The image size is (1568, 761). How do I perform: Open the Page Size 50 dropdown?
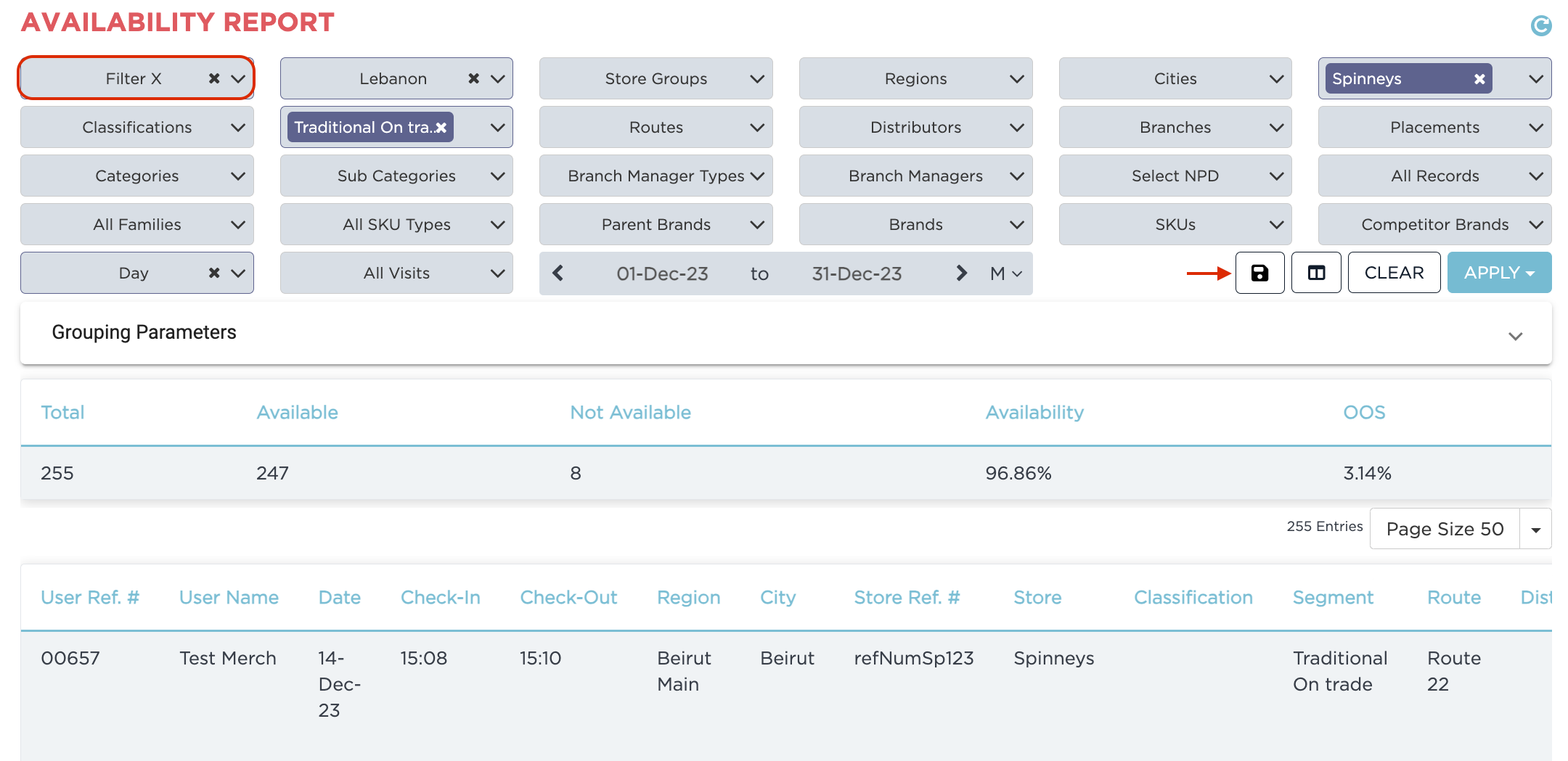pos(1535,530)
